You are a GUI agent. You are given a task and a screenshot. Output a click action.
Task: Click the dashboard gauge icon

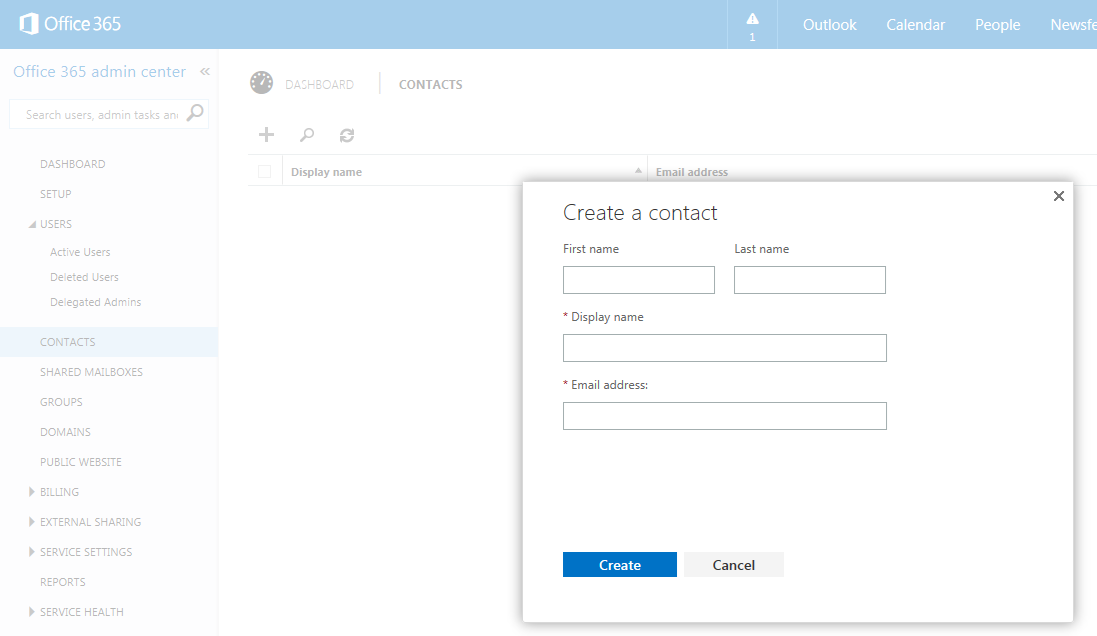262,83
